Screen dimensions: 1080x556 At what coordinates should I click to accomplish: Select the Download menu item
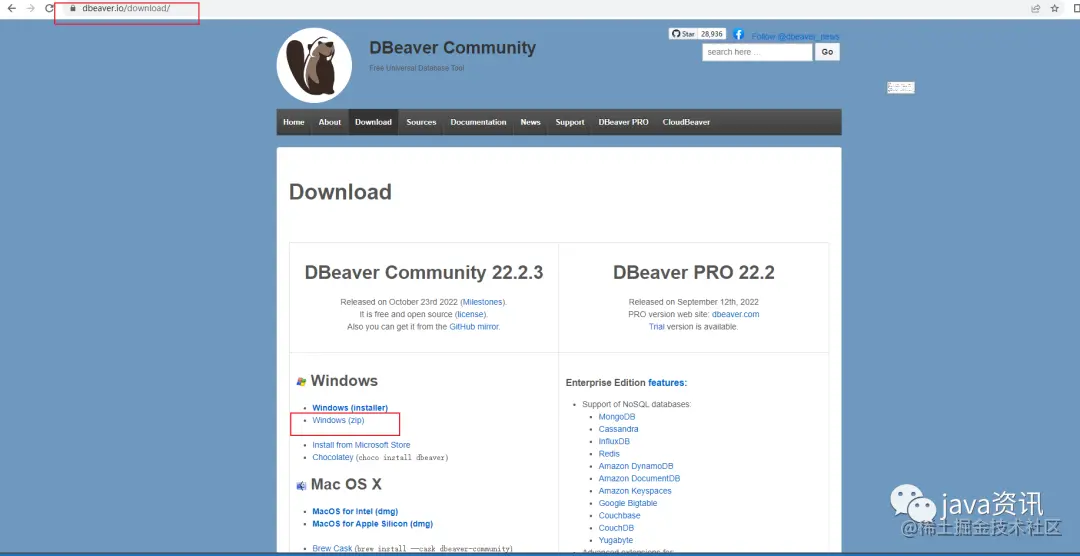pyautogui.click(x=373, y=122)
